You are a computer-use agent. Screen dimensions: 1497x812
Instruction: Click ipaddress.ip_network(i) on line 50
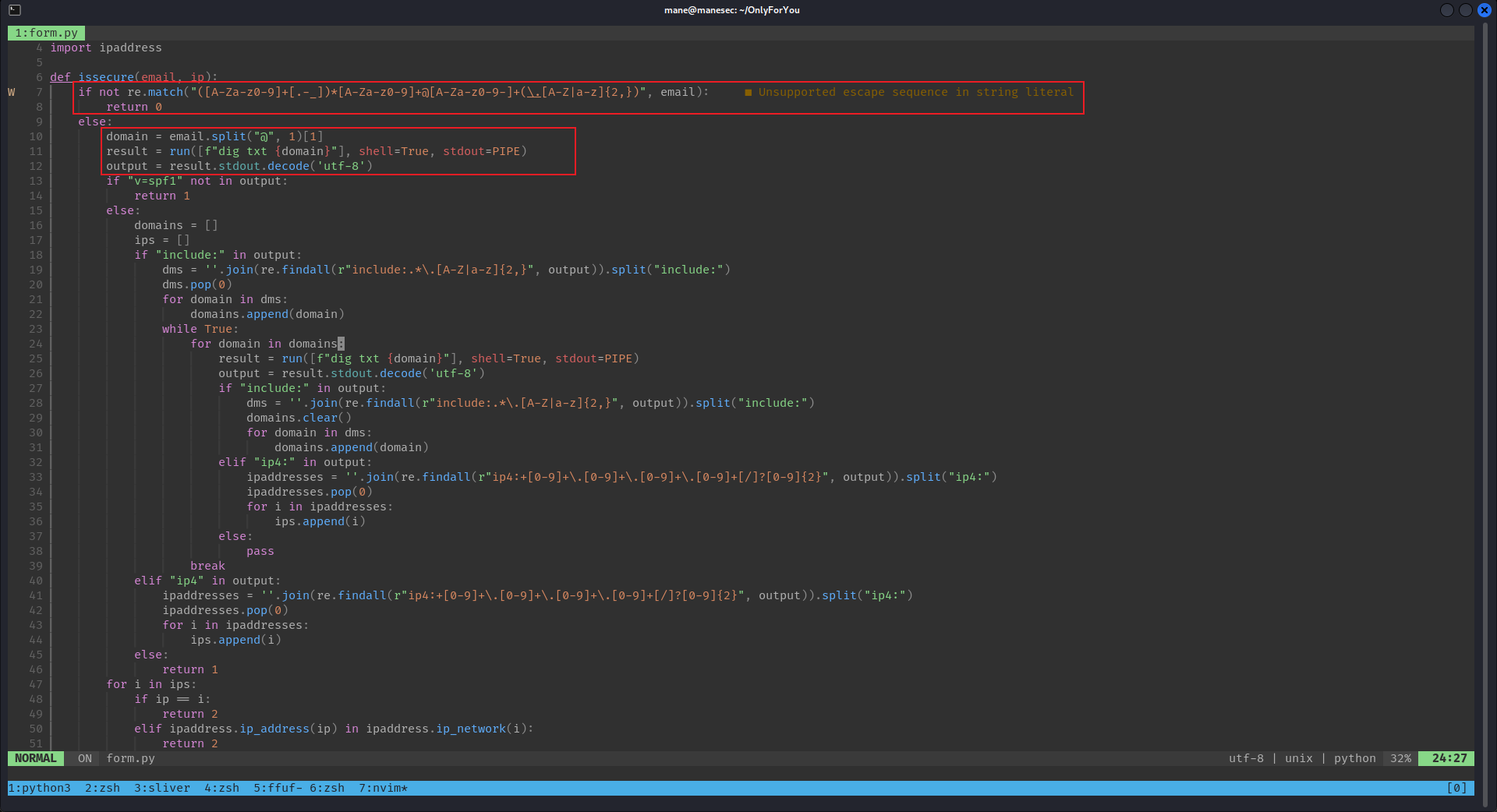(x=447, y=729)
